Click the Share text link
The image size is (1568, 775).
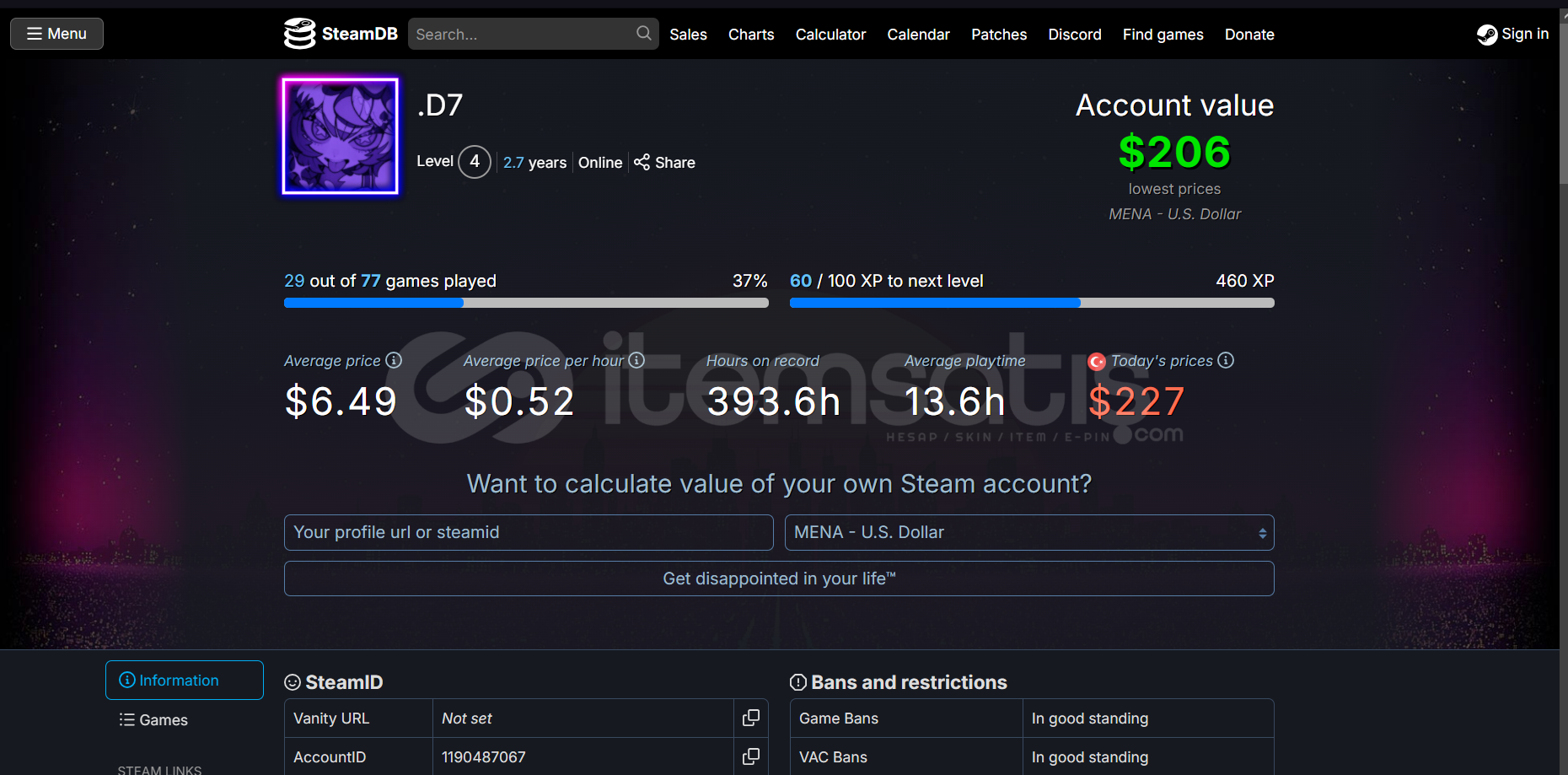tap(675, 163)
